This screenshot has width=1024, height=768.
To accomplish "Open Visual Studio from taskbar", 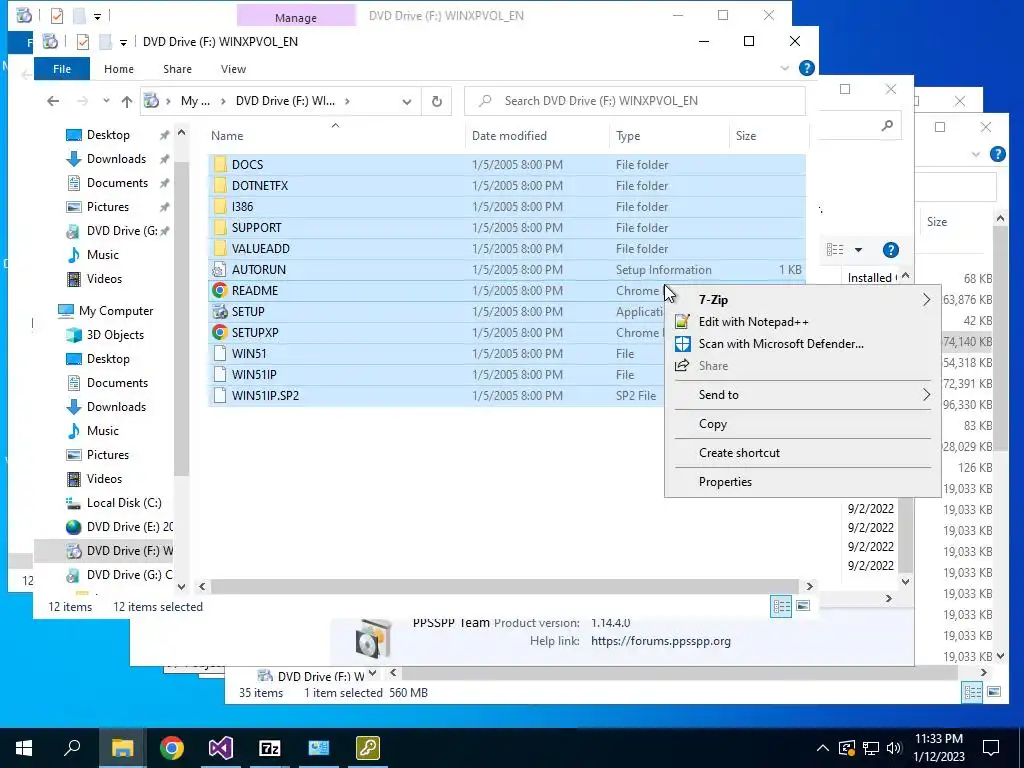I will click(221, 748).
